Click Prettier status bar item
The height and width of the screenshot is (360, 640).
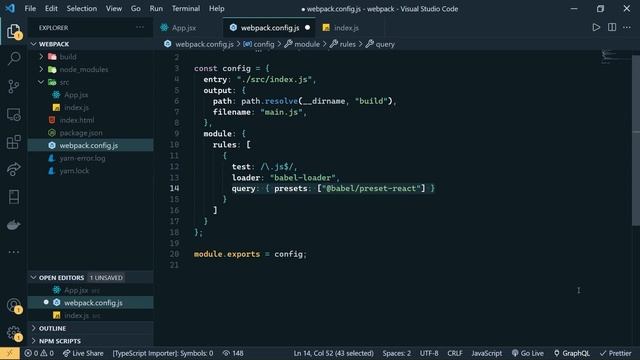(616, 353)
